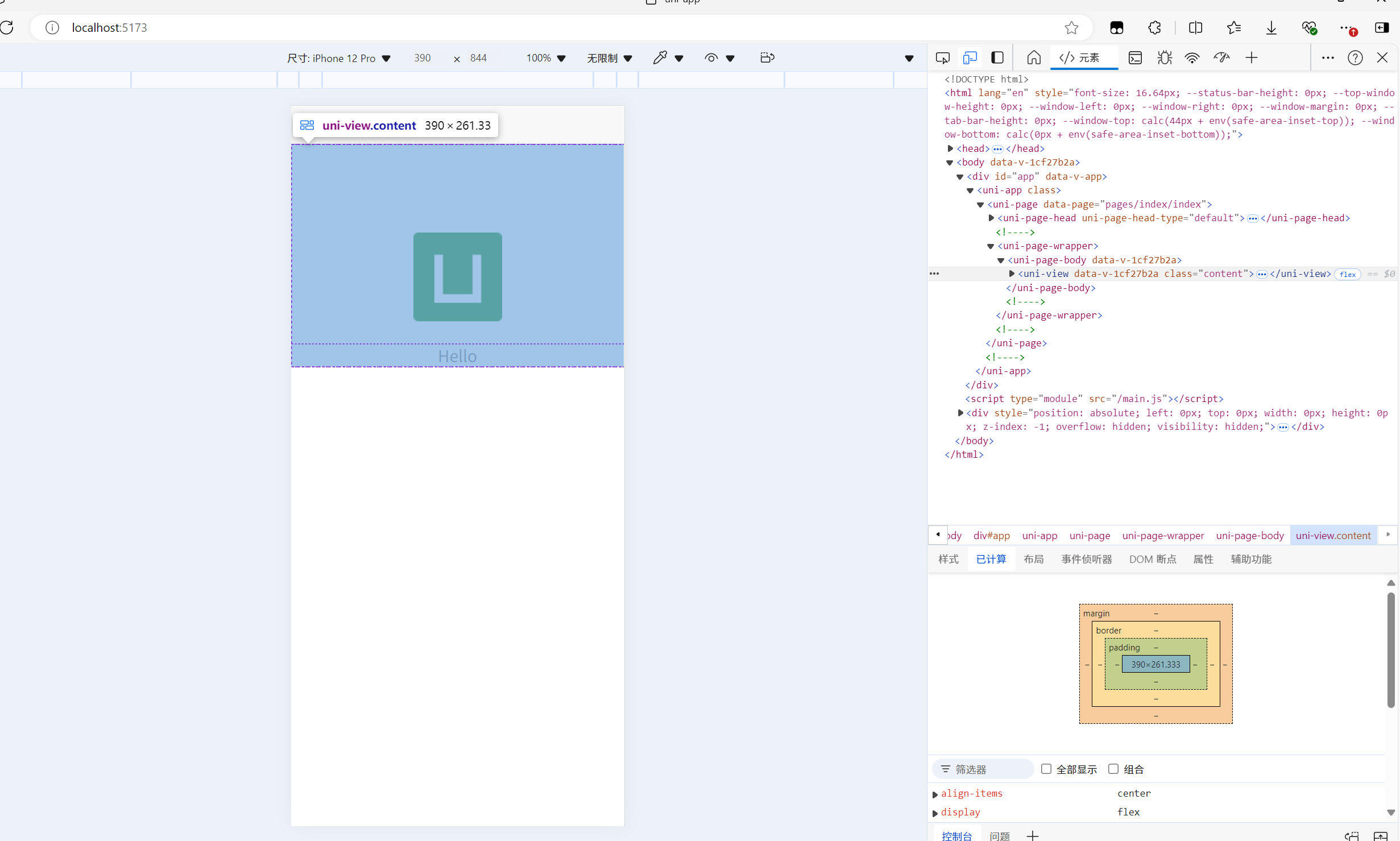1400x841 pixels.
Task: Open browser settings and more menu
Action: [x=1347, y=27]
